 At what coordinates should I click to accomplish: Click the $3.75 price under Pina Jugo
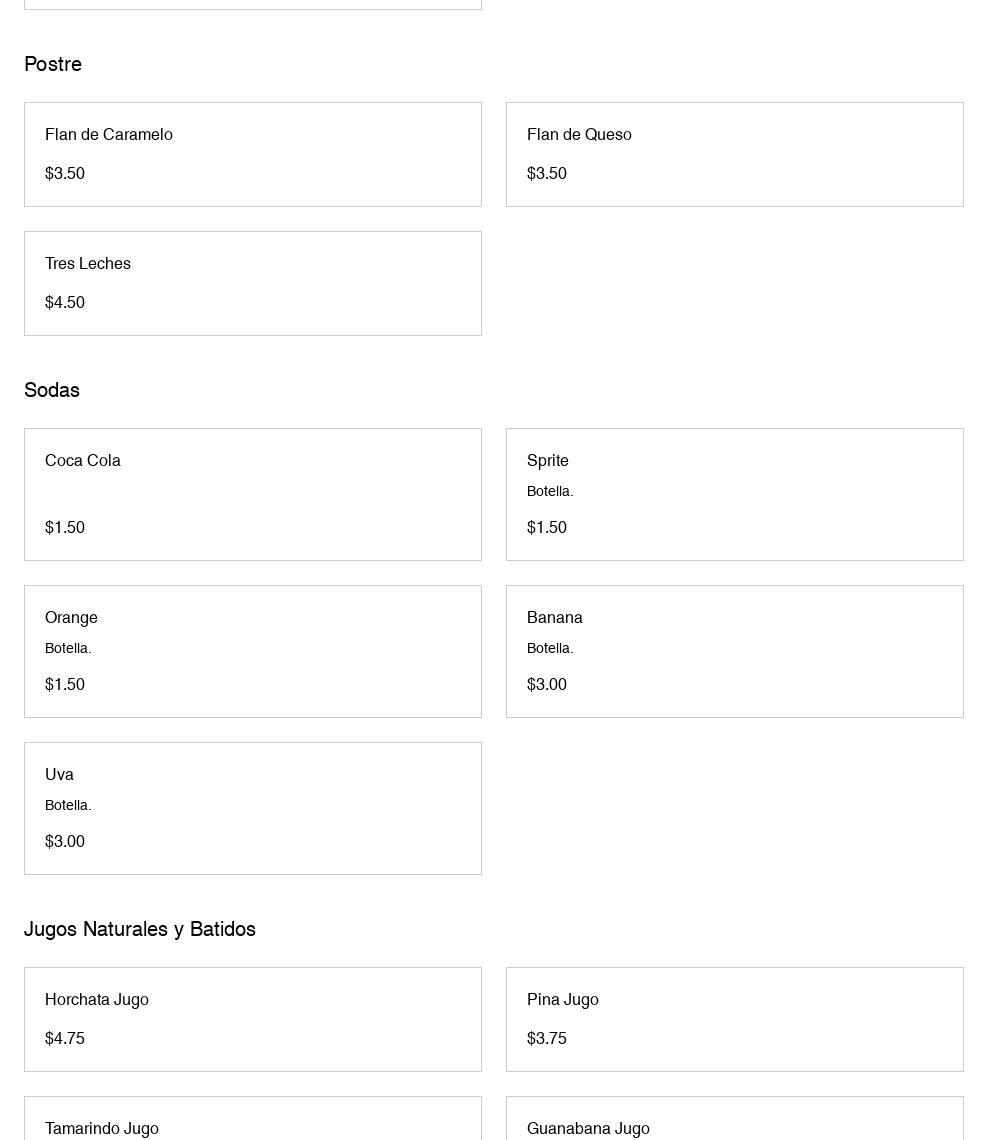tap(547, 1038)
